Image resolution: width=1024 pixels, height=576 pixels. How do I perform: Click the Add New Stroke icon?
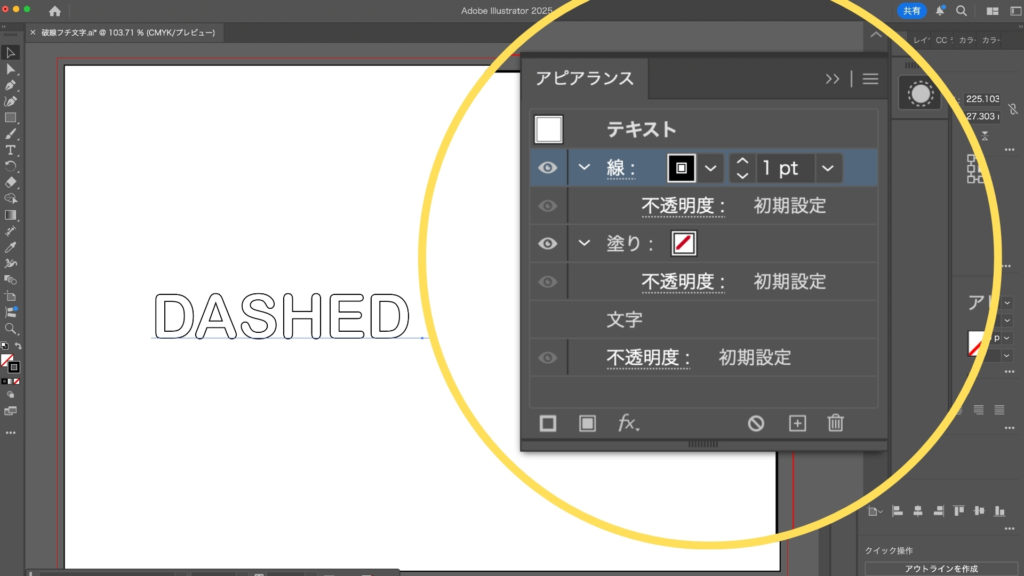548,423
